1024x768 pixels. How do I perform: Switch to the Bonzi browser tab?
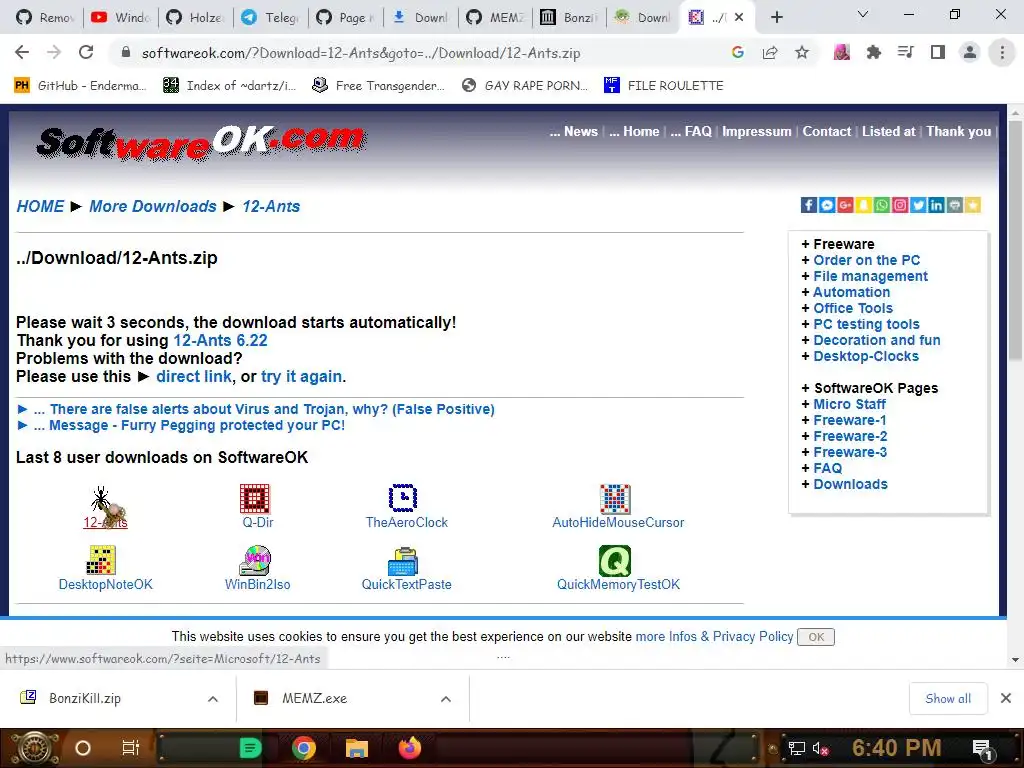pos(568,18)
